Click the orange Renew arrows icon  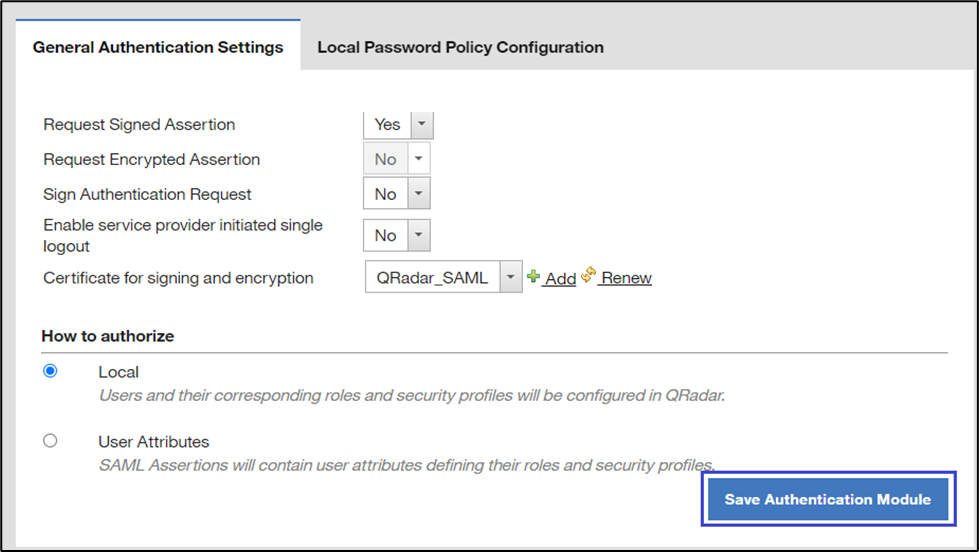coord(589,276)
